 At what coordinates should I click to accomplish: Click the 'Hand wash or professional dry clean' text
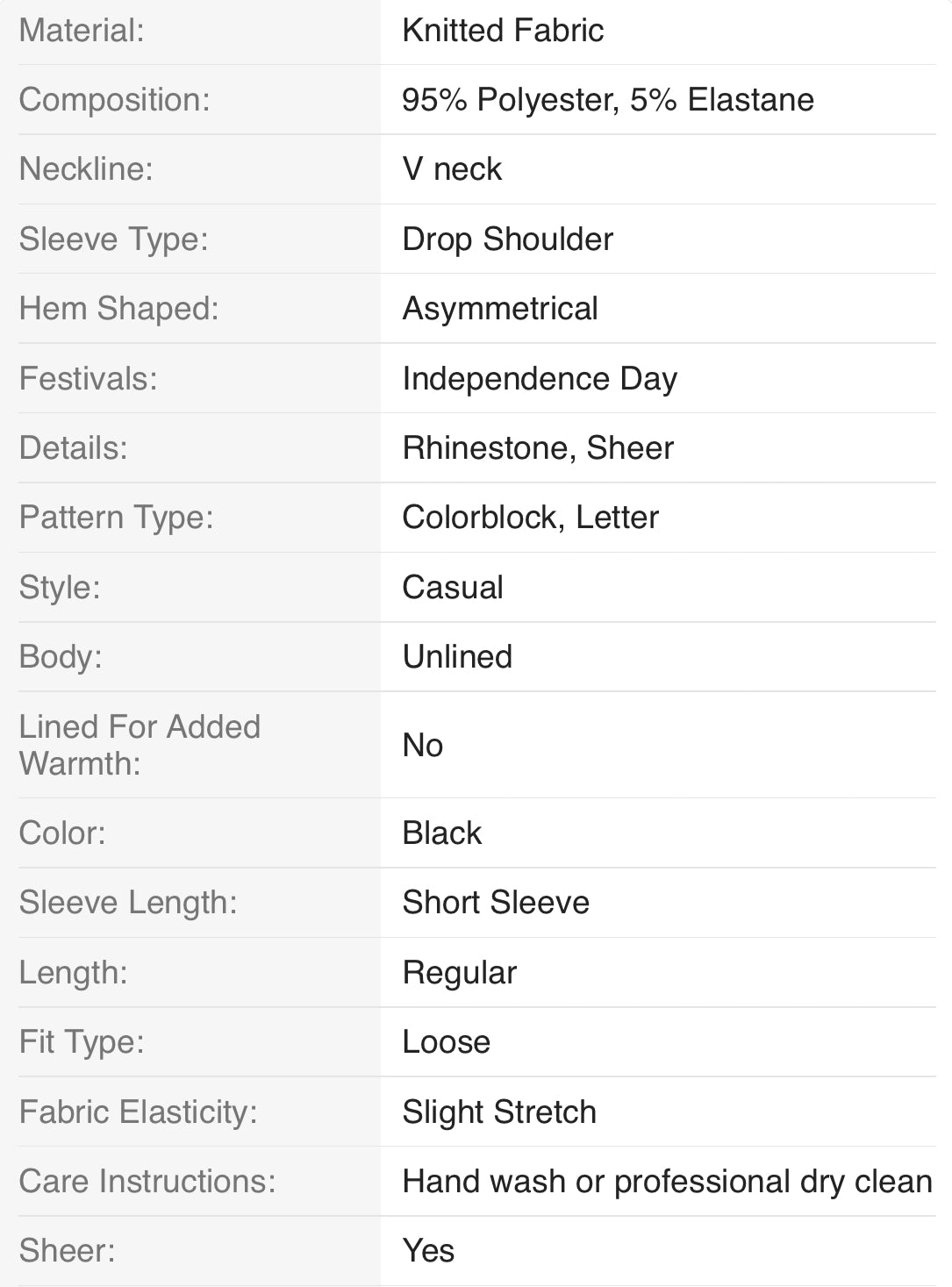[x=667, y=1182]
